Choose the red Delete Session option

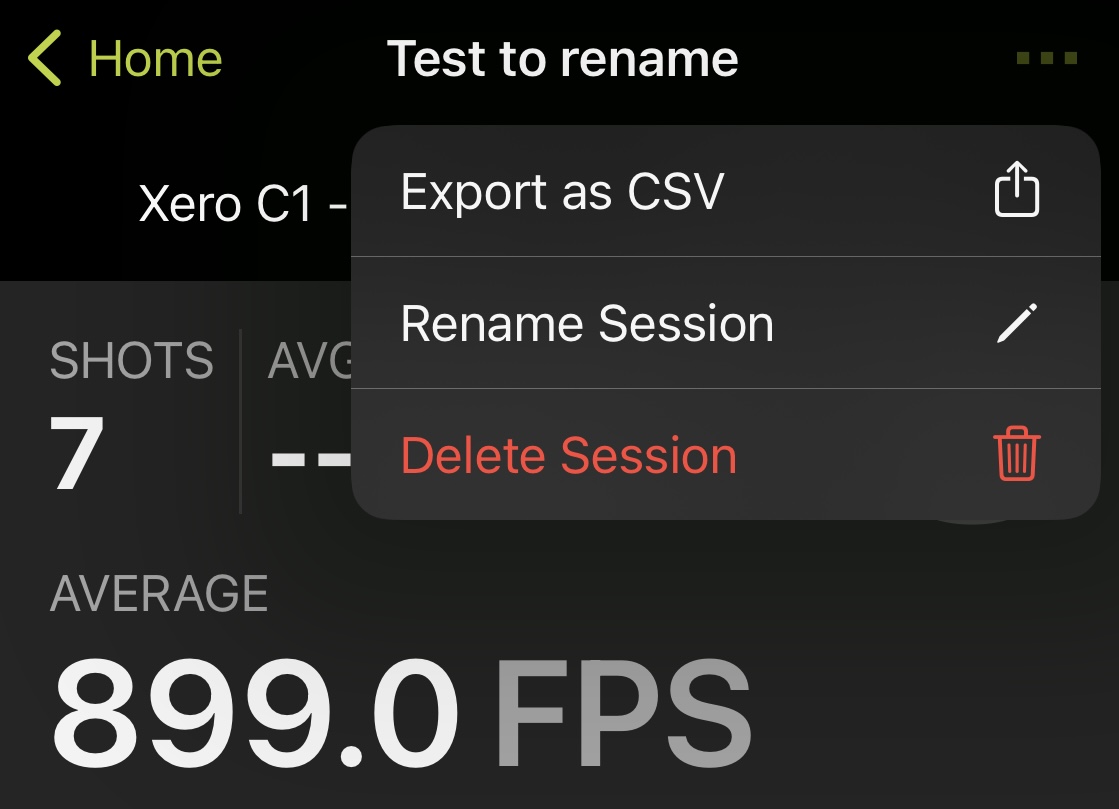click(726, 454)
